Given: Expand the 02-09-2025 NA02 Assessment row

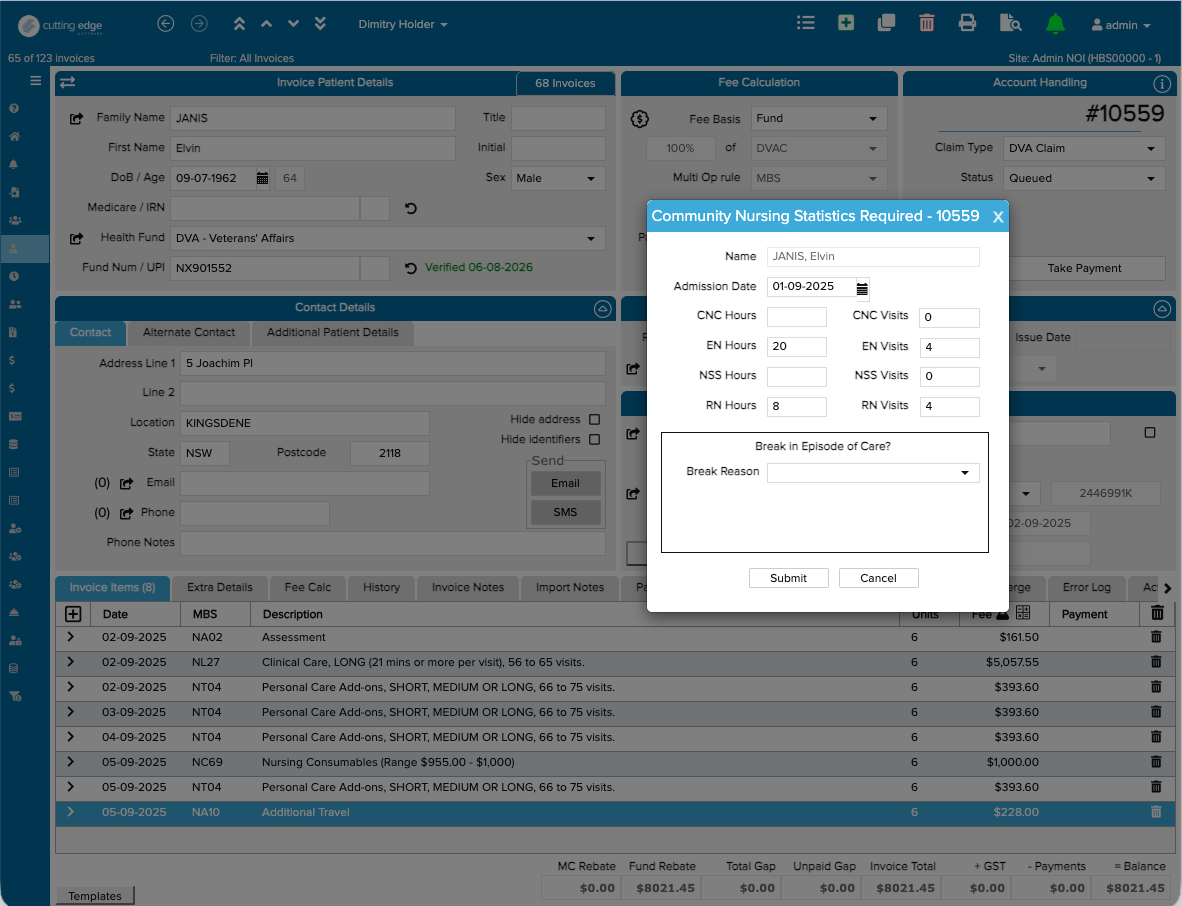Looking at the screenshot, I should click(x=70, y=638).
